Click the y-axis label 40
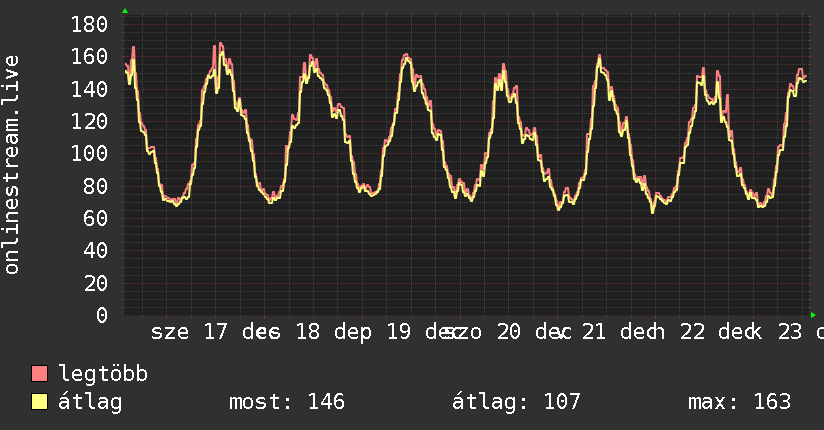824x430 pixels. [96, 251]
